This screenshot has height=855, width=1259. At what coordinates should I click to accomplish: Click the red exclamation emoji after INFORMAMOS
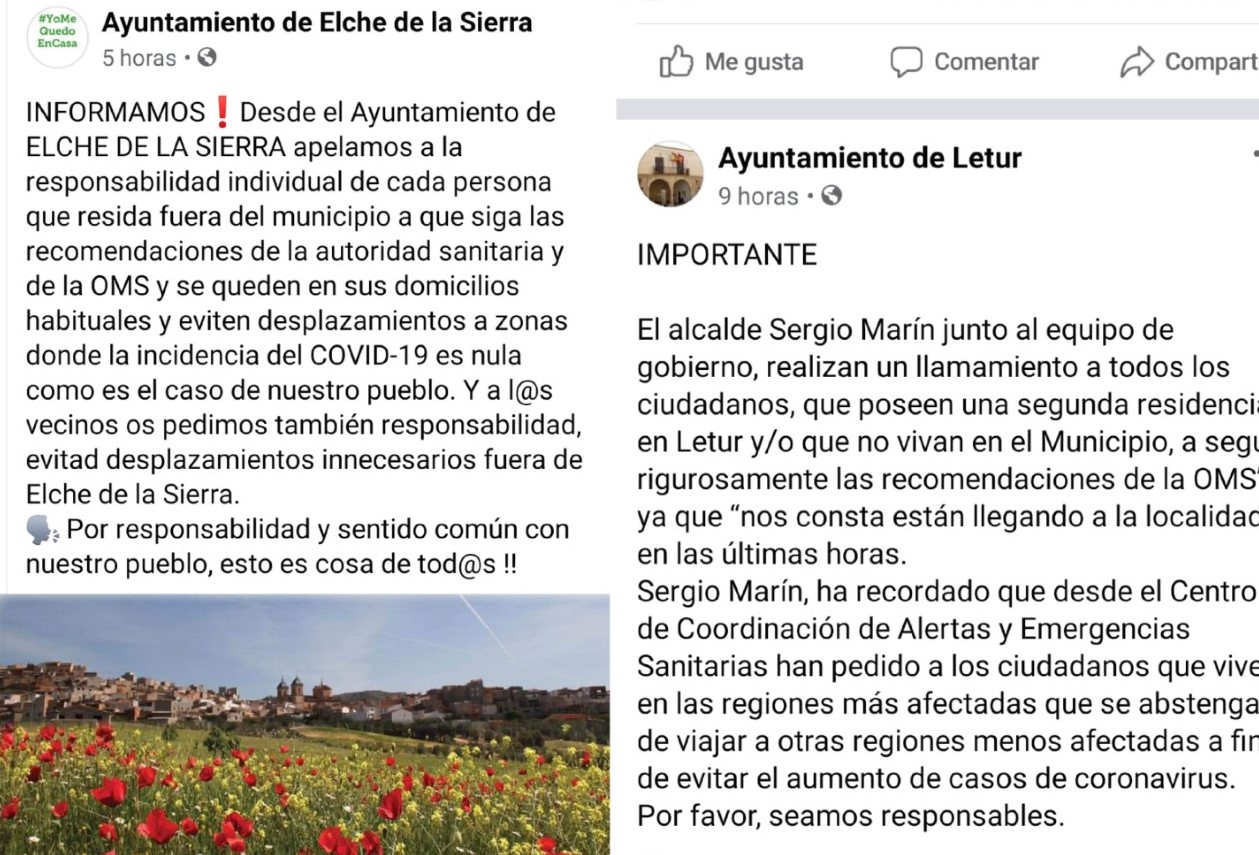223,112
